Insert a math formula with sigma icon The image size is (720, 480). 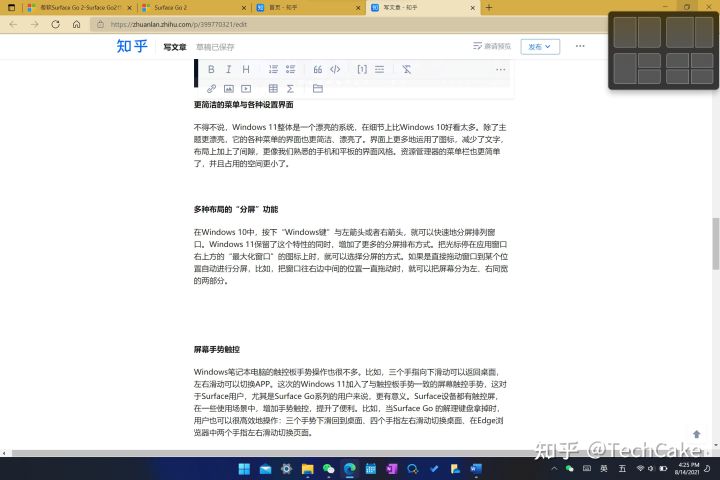point(290,89)
